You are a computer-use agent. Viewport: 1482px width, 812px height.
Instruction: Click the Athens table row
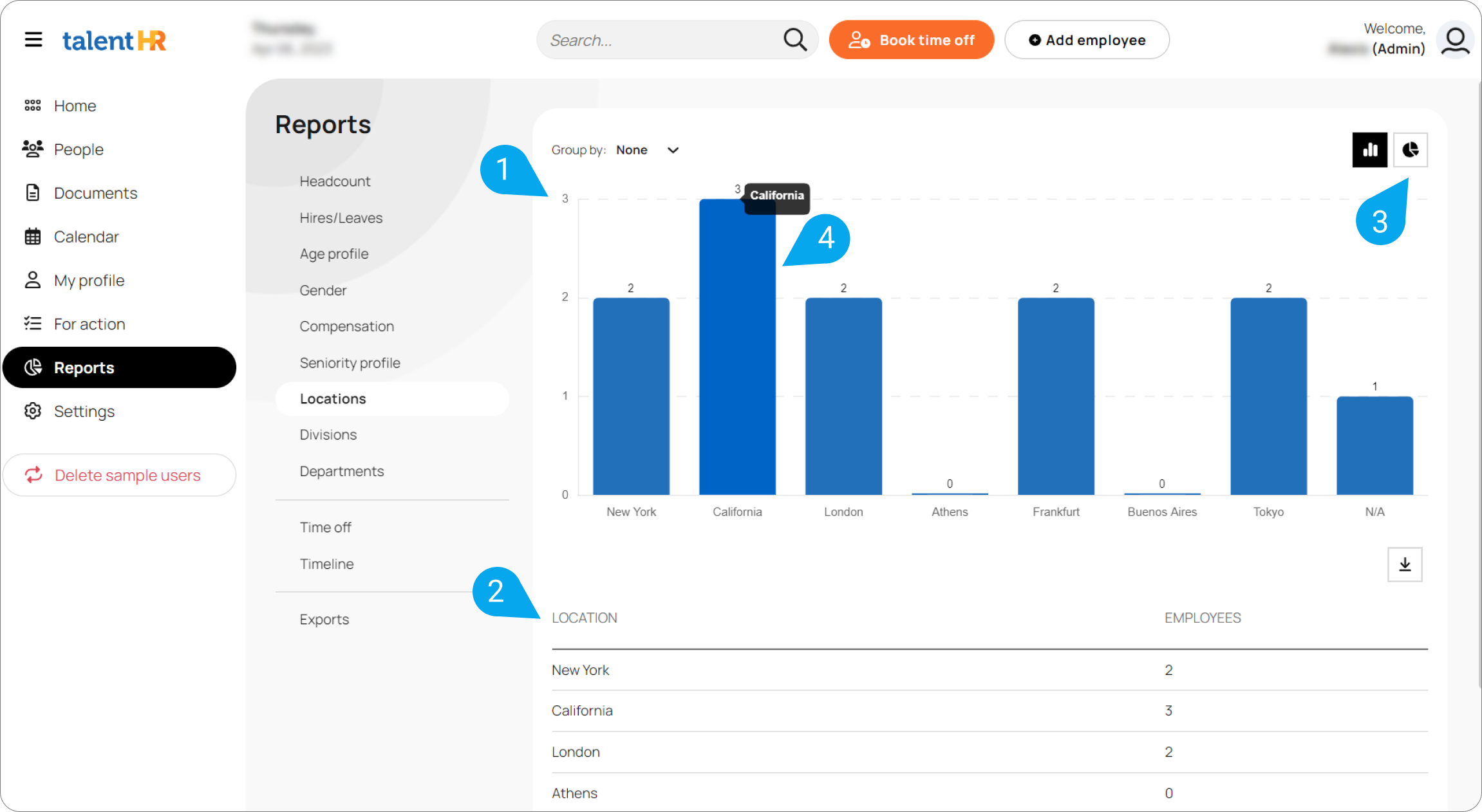tap(990, 793)
